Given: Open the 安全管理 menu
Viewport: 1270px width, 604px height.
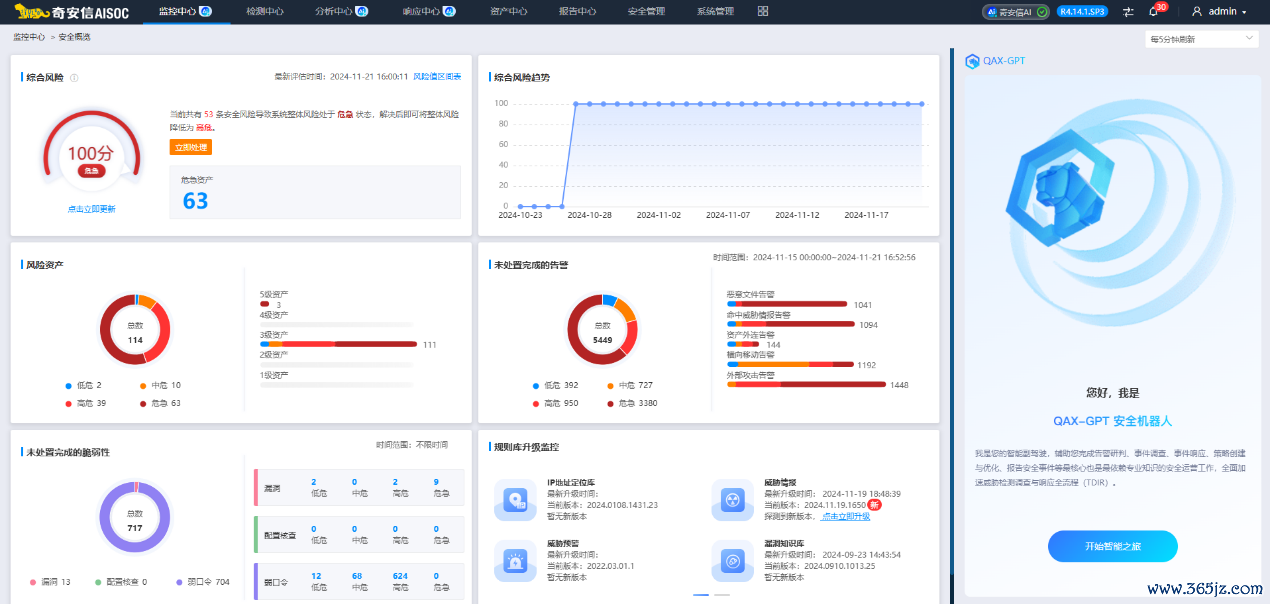Looking at the screenshot, I should pyautogui.click(x=646, y=11).
